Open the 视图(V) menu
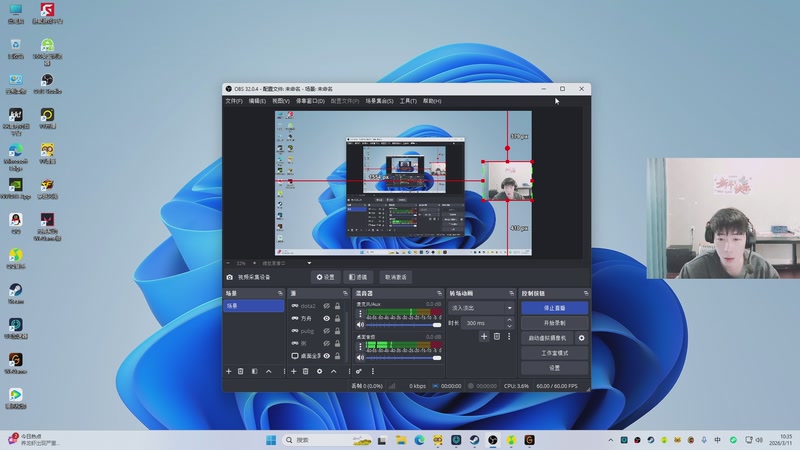Viewport: 800px width, 450px height. (x=281, y=101)
